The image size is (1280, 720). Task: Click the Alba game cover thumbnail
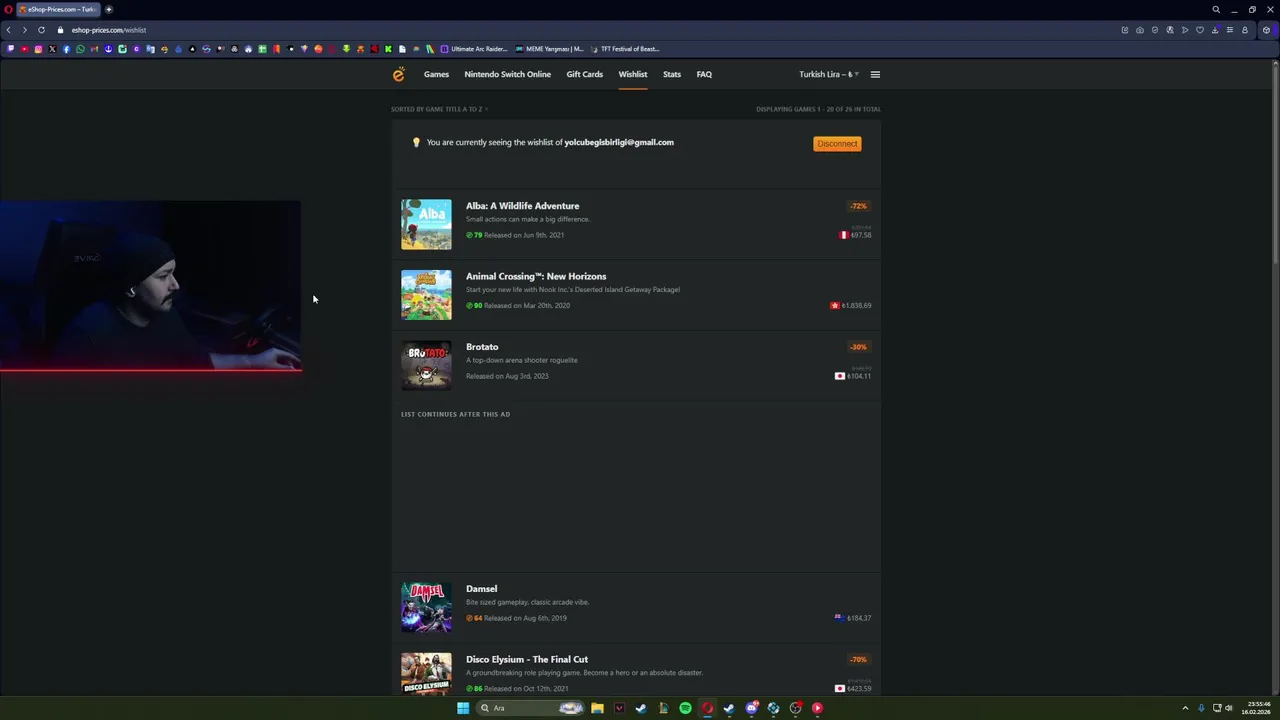pyautogui.click(x=426, y=224)
